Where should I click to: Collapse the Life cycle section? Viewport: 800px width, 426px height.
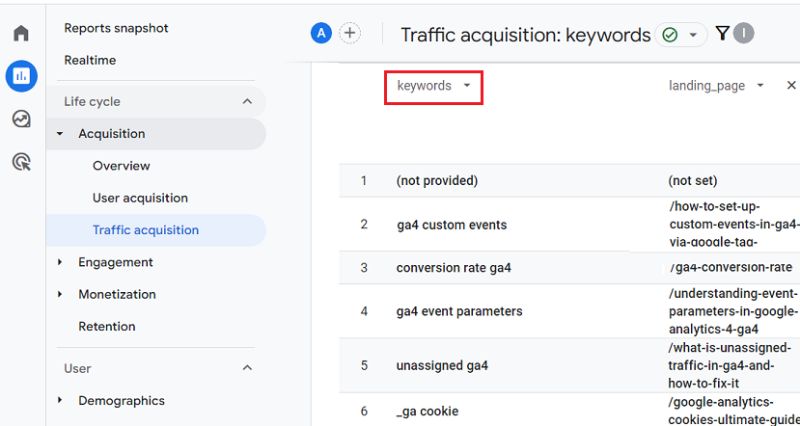click(x=247, y=102)
